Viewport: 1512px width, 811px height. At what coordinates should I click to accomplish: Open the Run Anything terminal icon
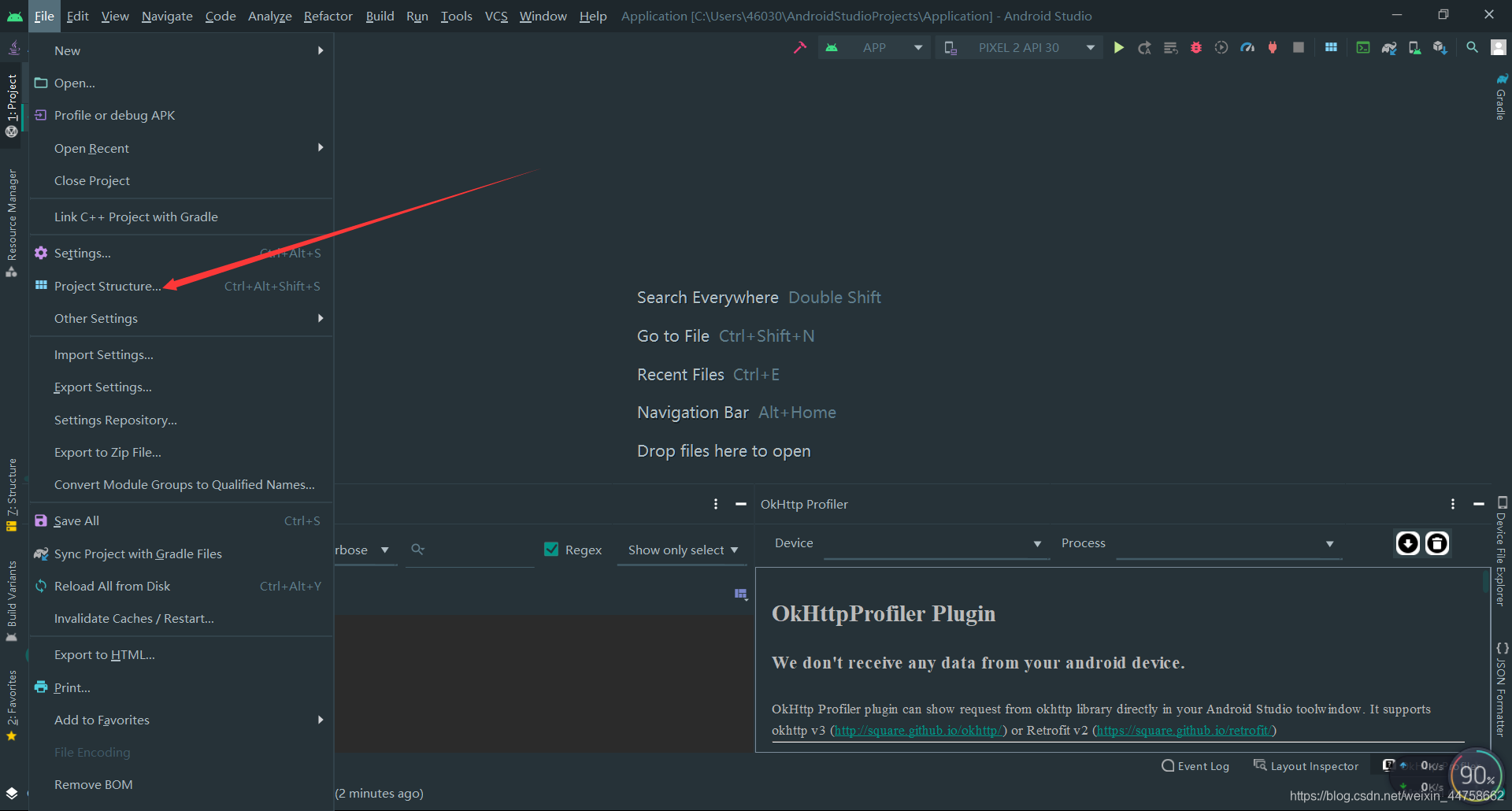[1363, 47]
